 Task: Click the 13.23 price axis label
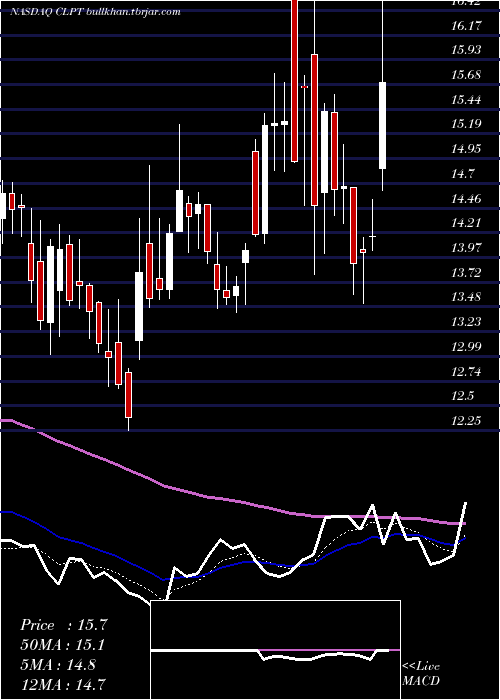(466, 321)
